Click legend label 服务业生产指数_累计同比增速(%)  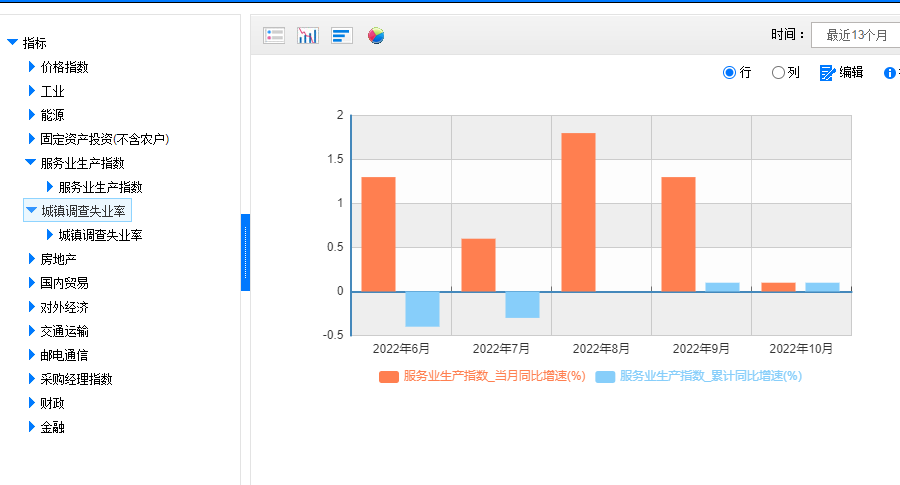(x=711, y=376)
